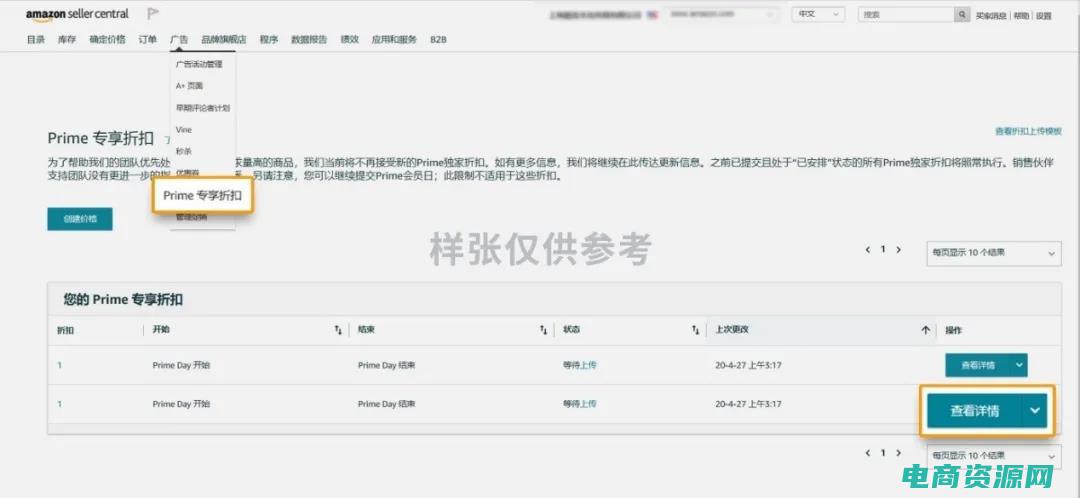Sort table by 结束 column arrows
The image size is (1080, 498).
click(543, 331)
